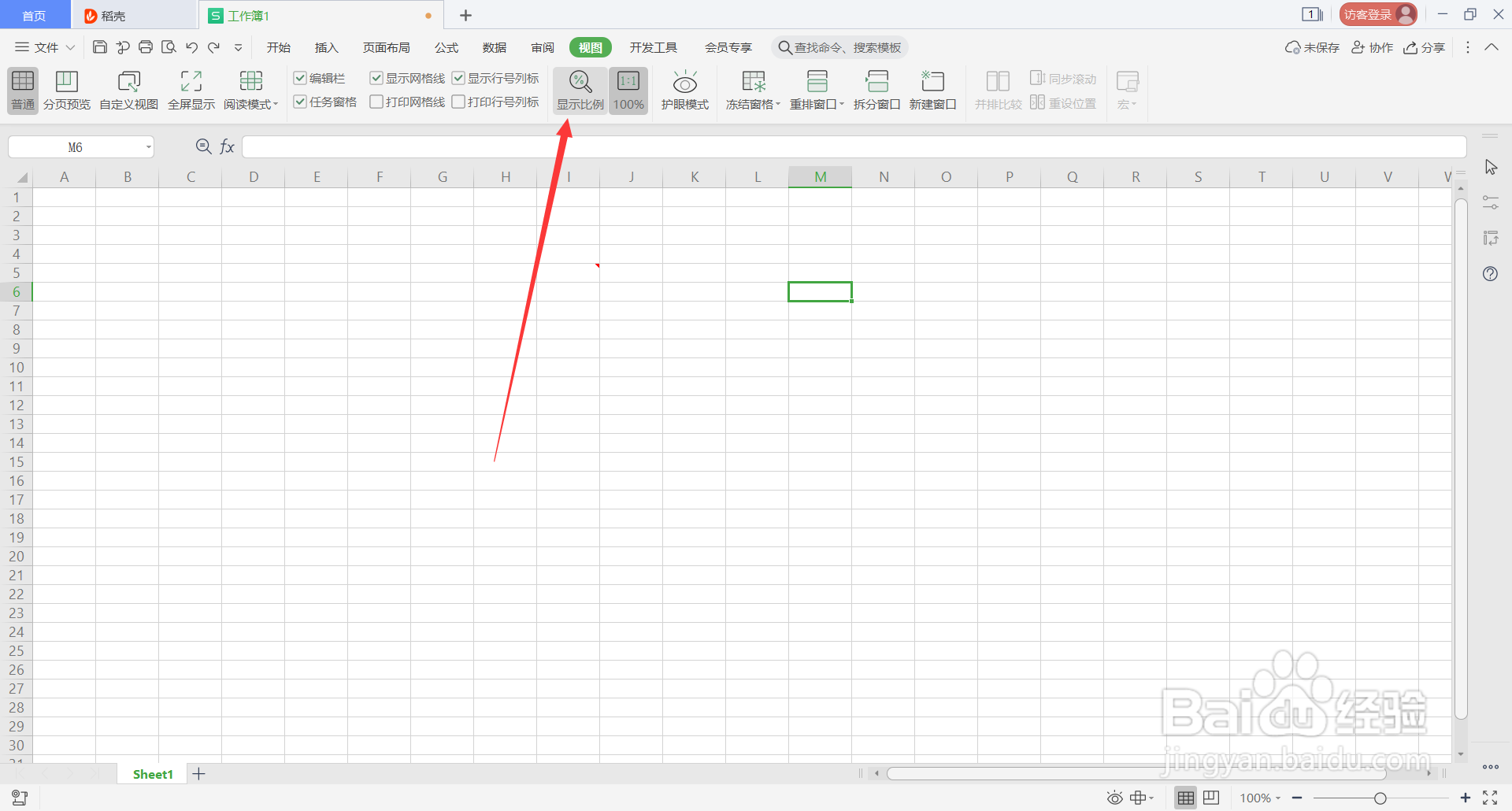Reset zoom with the 100% ribbon button
Viewport: 1512px width, 811px height.
click(x=628, y=91)
